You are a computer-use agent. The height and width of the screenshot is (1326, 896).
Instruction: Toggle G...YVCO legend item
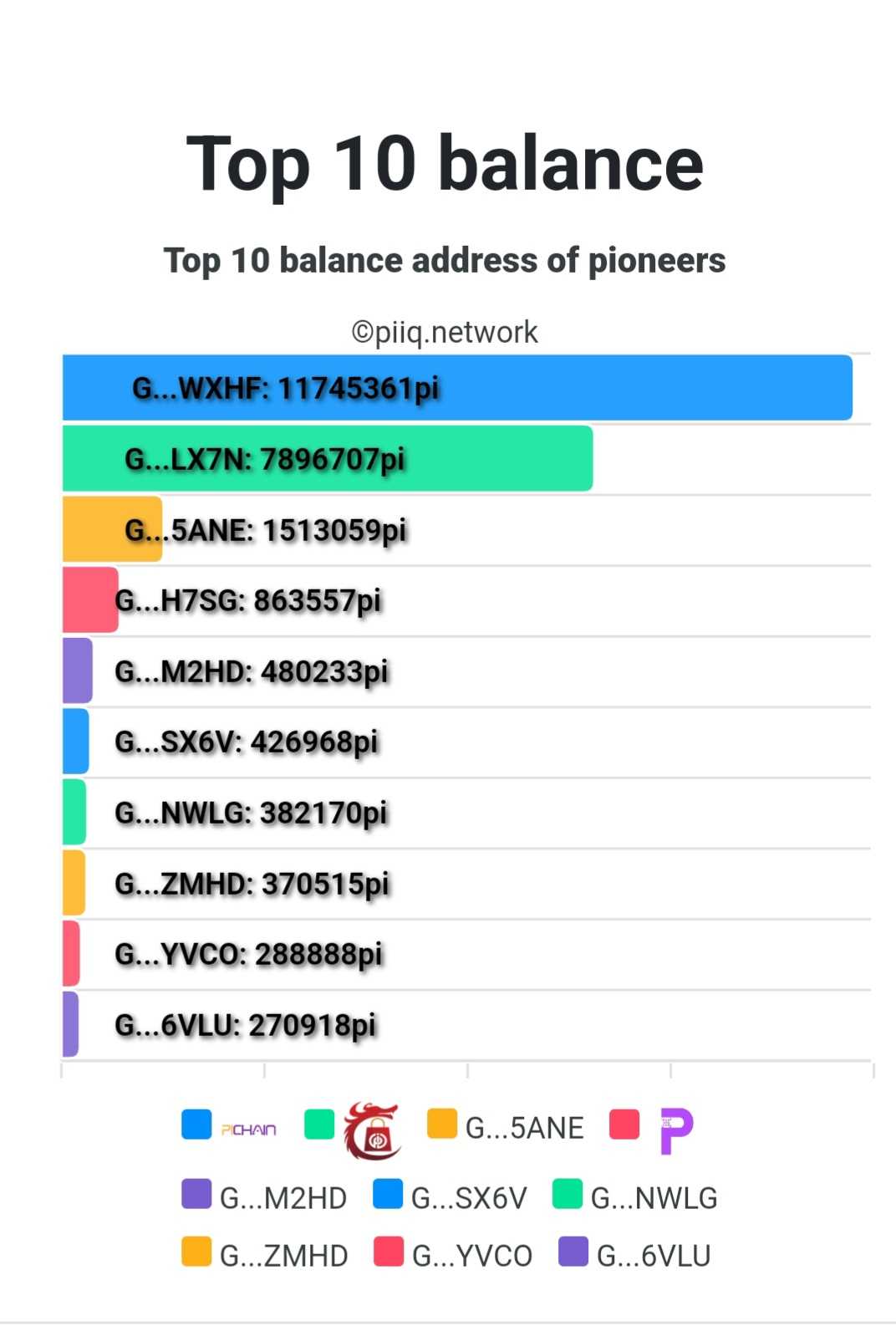pyautogui.click(x=452, y=1253)
